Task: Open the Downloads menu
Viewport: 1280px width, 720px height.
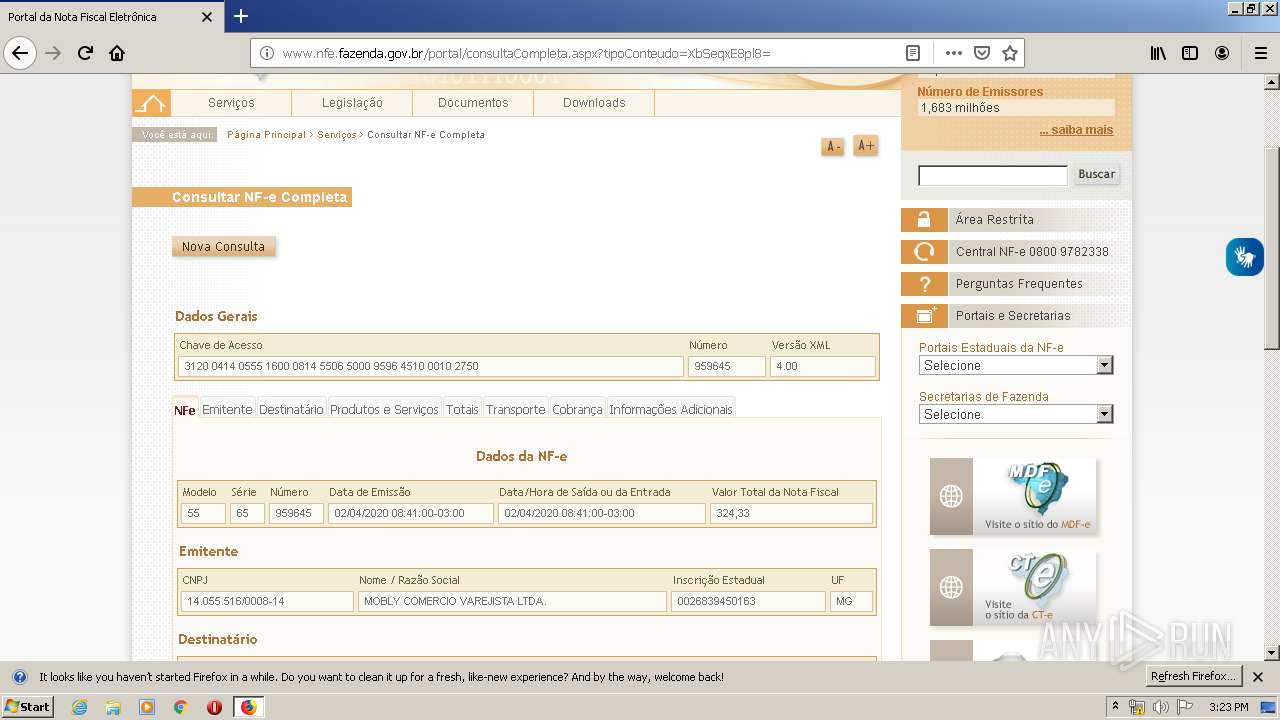Action: click(x=594, y=103)
